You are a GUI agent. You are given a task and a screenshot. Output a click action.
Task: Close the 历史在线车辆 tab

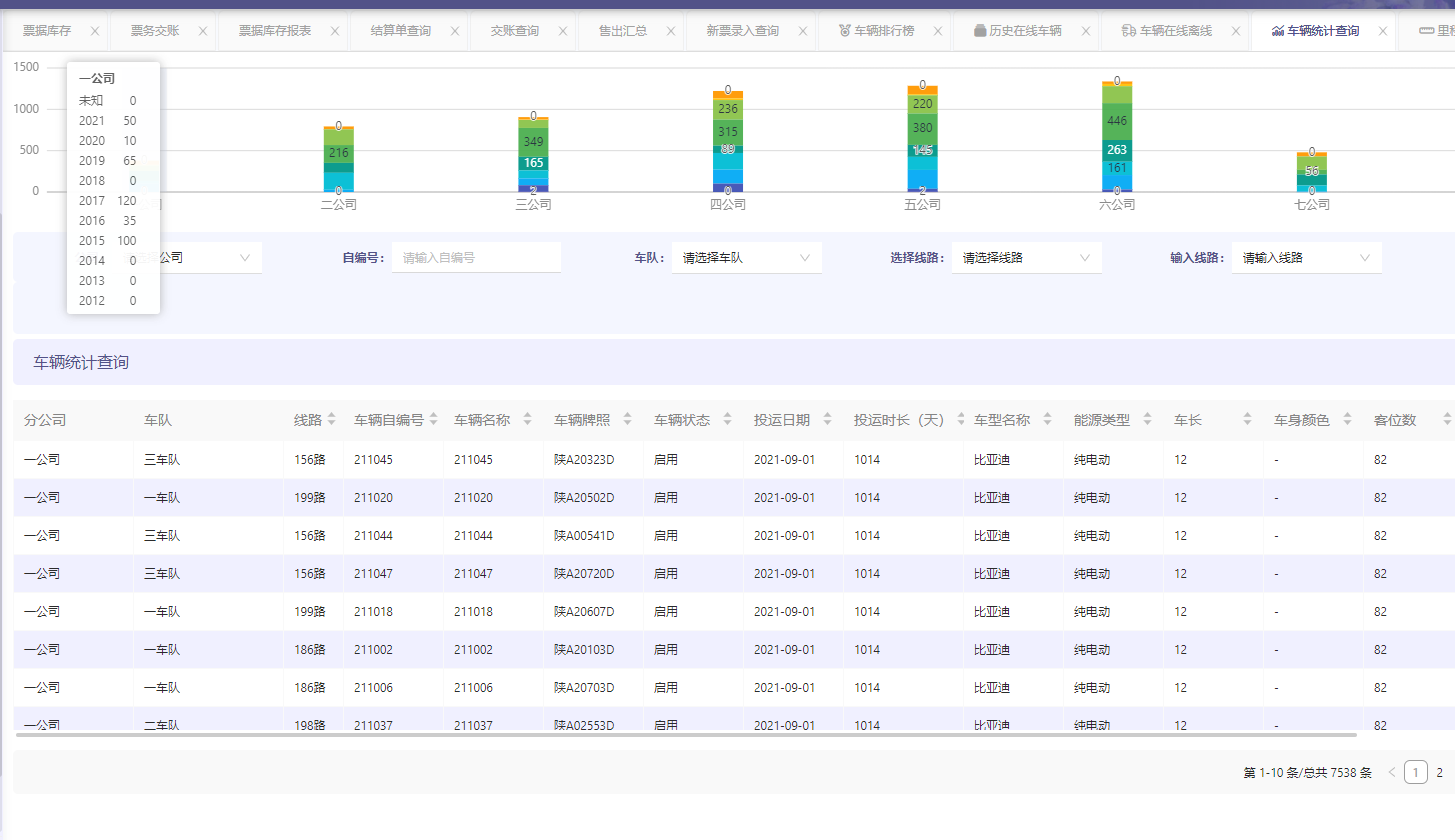(1086, 31)
